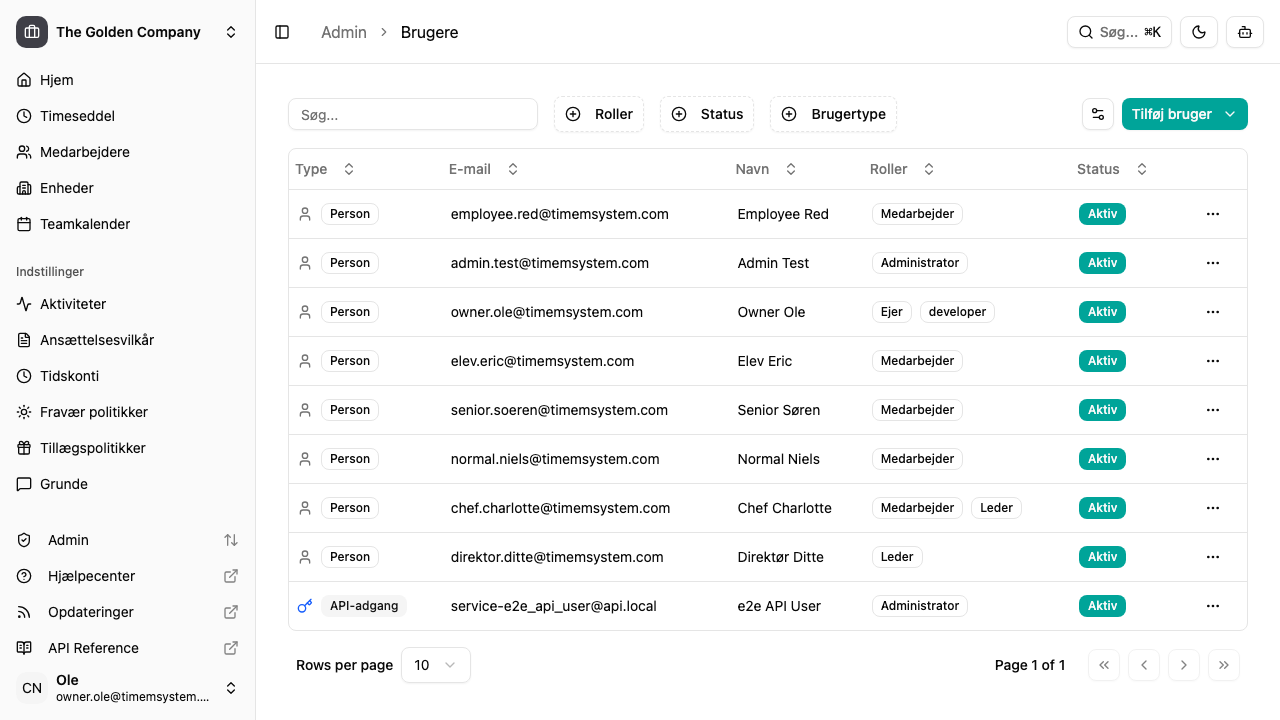
Task: Toggle the sidebar panel icon
Action: click(282, 32)
